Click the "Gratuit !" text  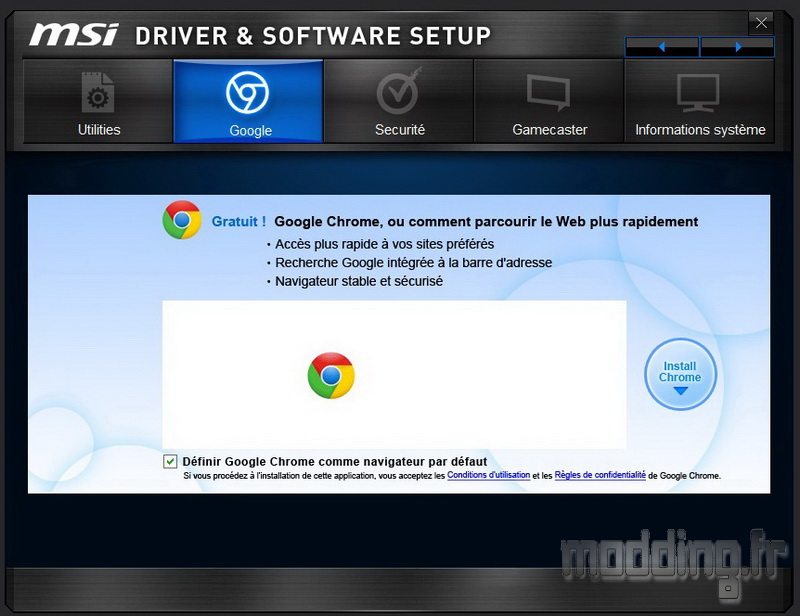click(x=239, y=221)
